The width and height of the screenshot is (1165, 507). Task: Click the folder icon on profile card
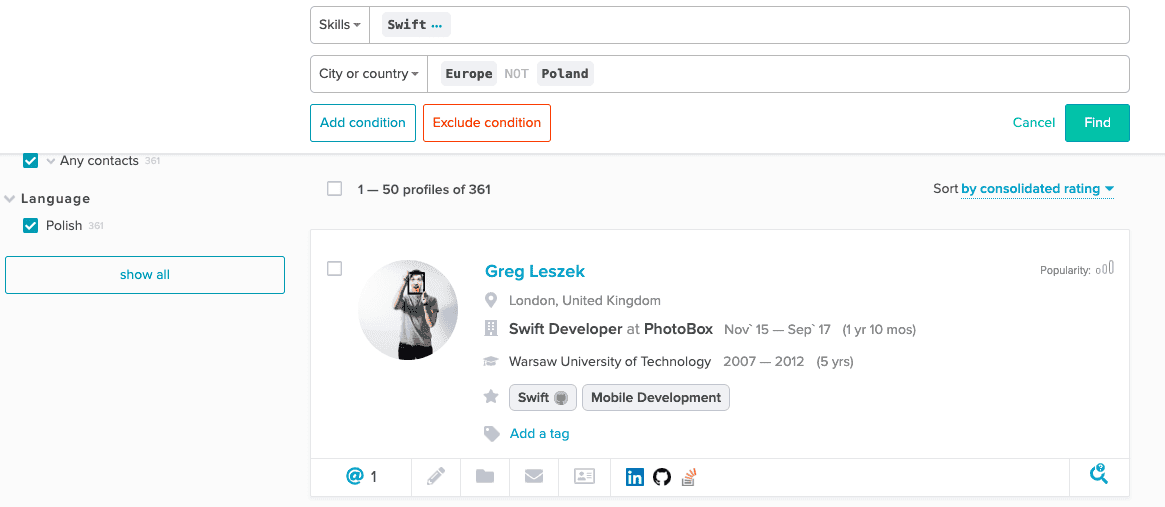[485, 477]
